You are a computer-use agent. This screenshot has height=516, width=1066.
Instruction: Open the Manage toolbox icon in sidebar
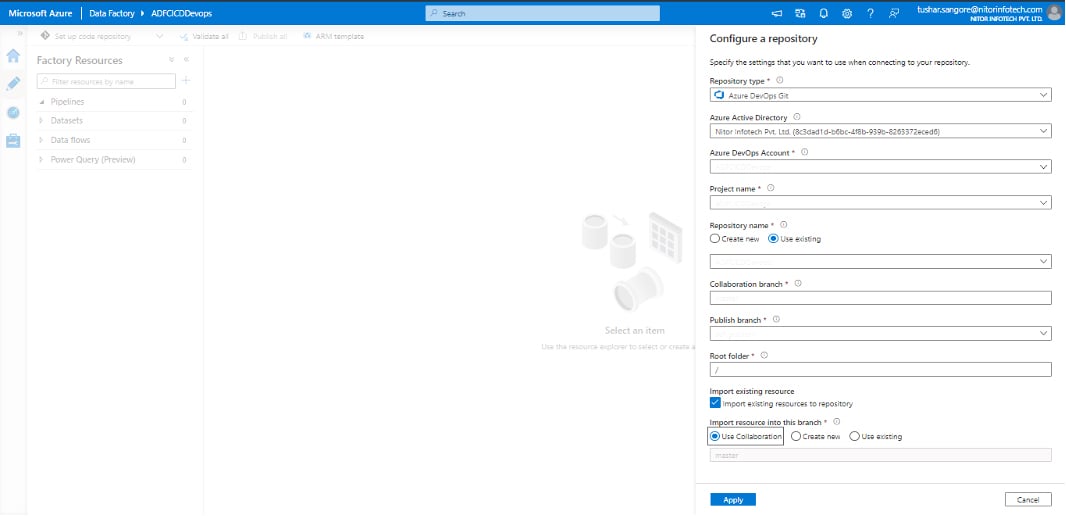pyautogui.click(x=13, y=141)
